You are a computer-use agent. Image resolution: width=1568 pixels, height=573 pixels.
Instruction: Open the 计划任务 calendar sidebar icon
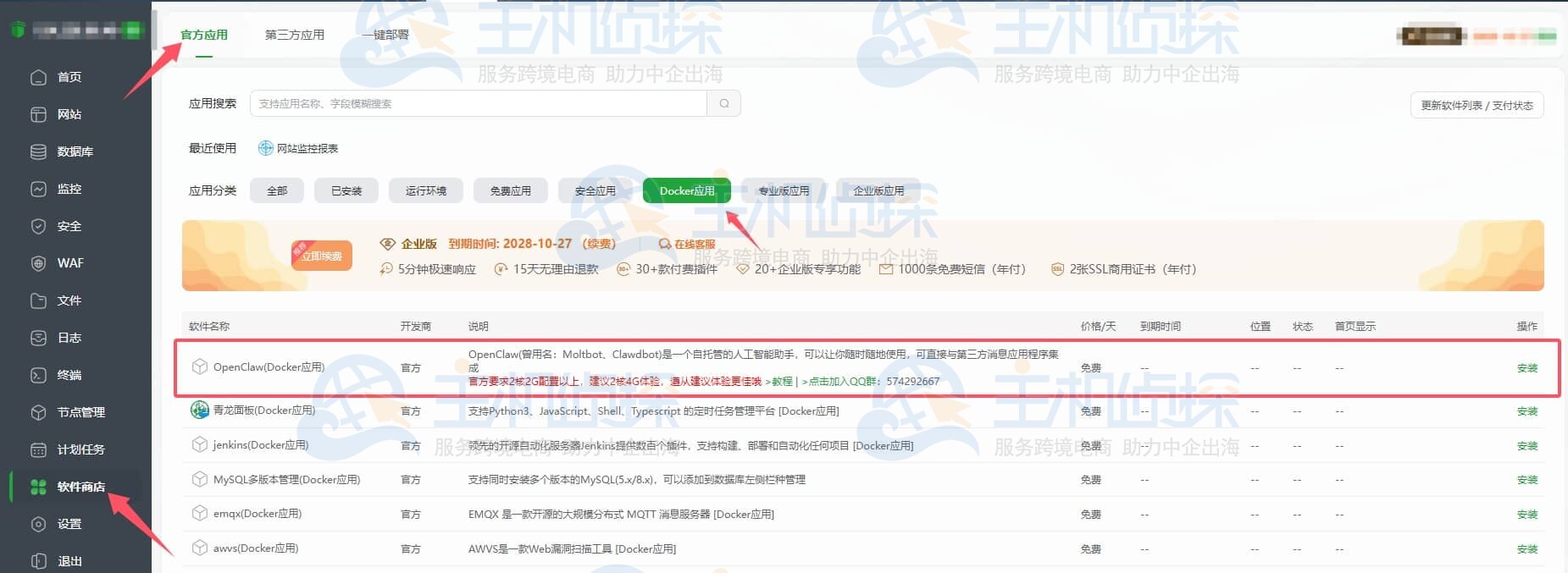tap(38, 449)
